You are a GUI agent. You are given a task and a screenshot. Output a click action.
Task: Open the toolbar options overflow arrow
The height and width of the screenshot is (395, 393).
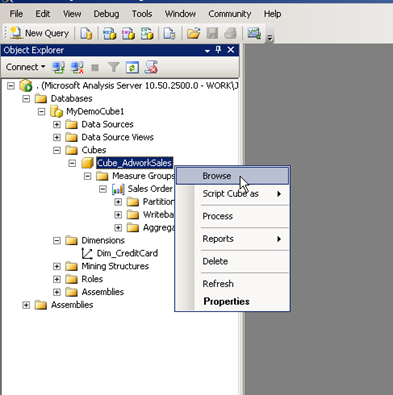click(x=270, y=38)
